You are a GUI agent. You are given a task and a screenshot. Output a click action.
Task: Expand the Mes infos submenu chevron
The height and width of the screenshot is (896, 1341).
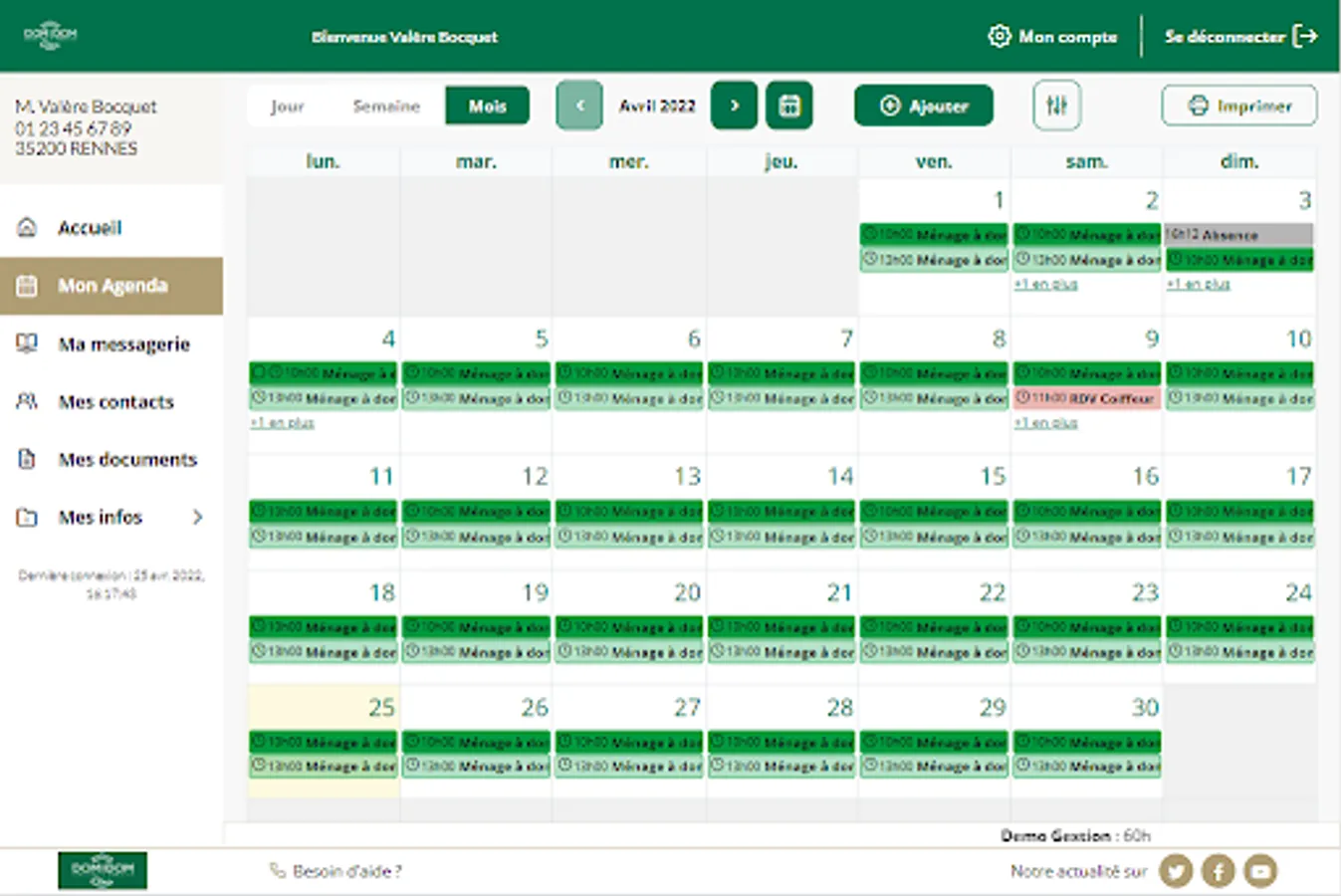(197, 517)
